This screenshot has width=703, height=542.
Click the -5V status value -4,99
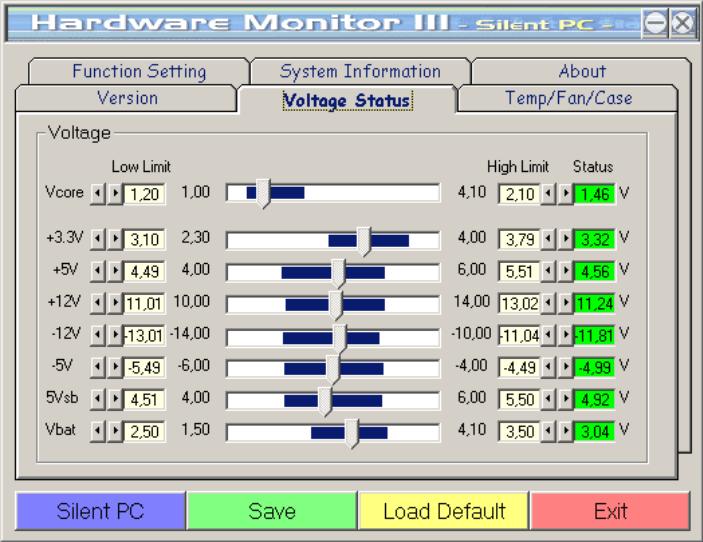pos(595,368)
